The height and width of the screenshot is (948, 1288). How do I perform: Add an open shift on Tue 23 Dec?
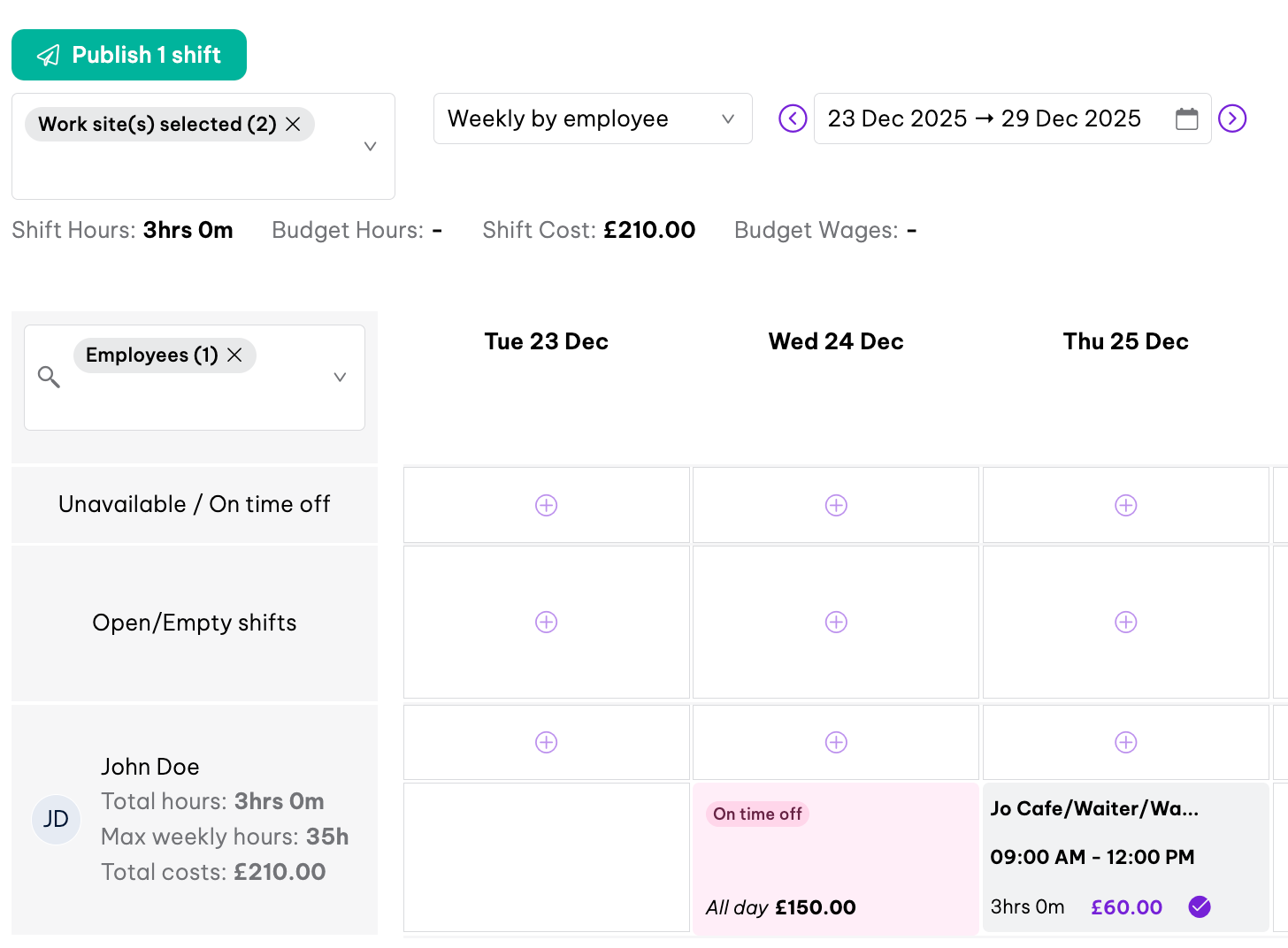coord(547,622)
